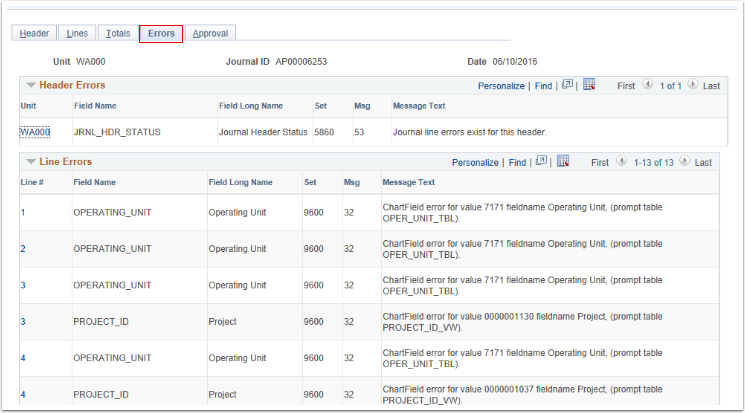Open the Totals tab
745x413 pixels.
118,33
